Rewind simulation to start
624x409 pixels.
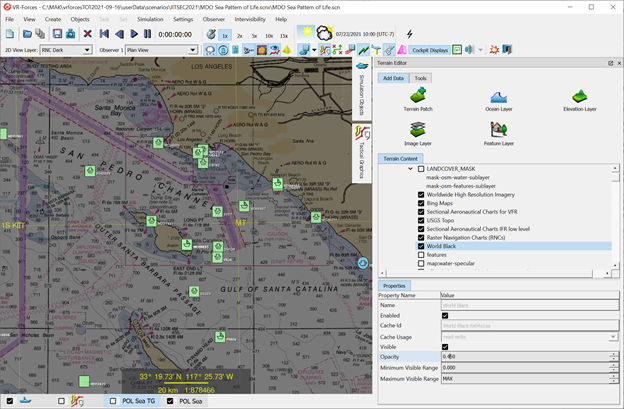(104, 34)
